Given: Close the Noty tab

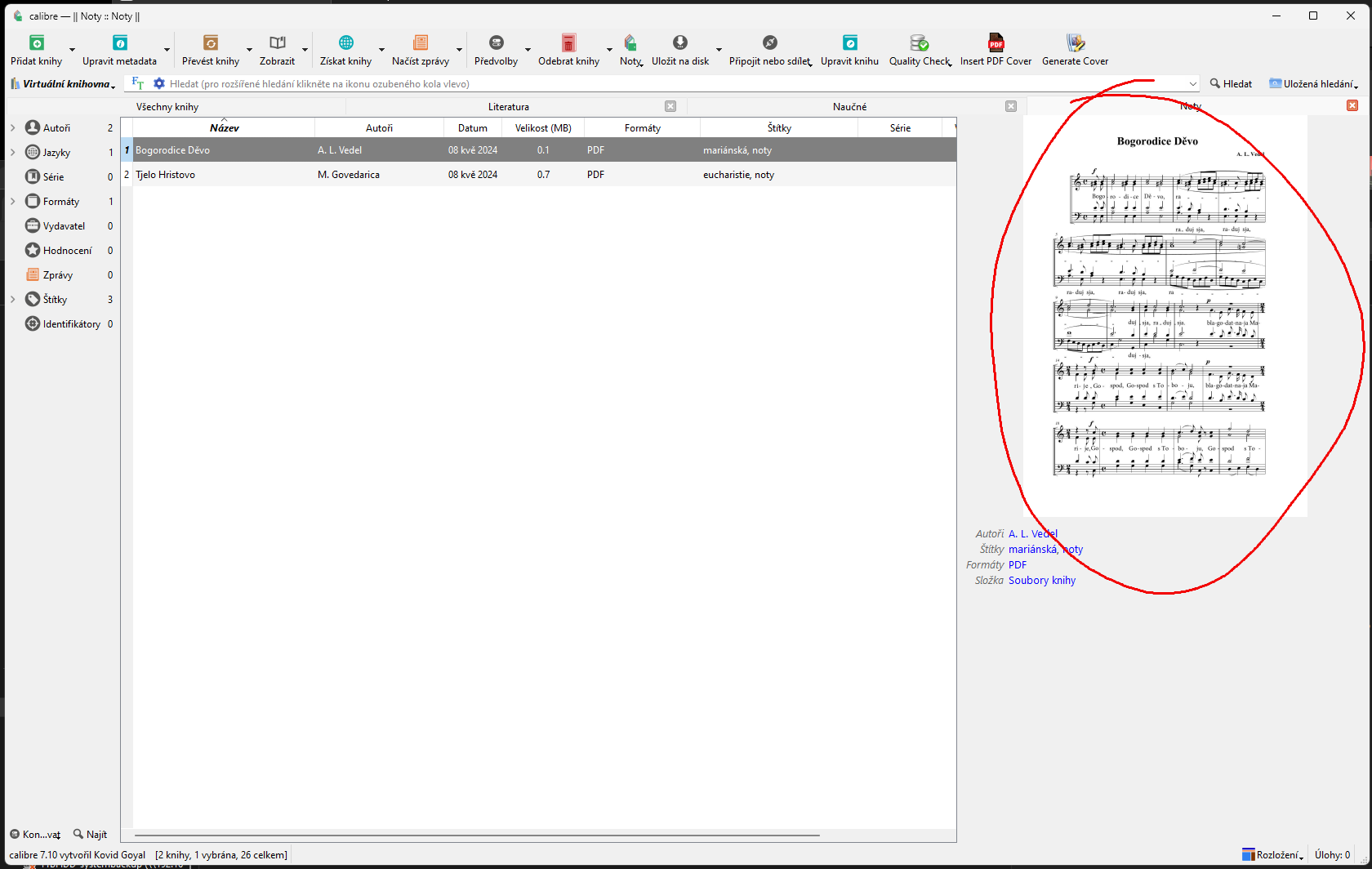Looking at the screenshot, I should pyautogui.click(x=1352, y=105).
